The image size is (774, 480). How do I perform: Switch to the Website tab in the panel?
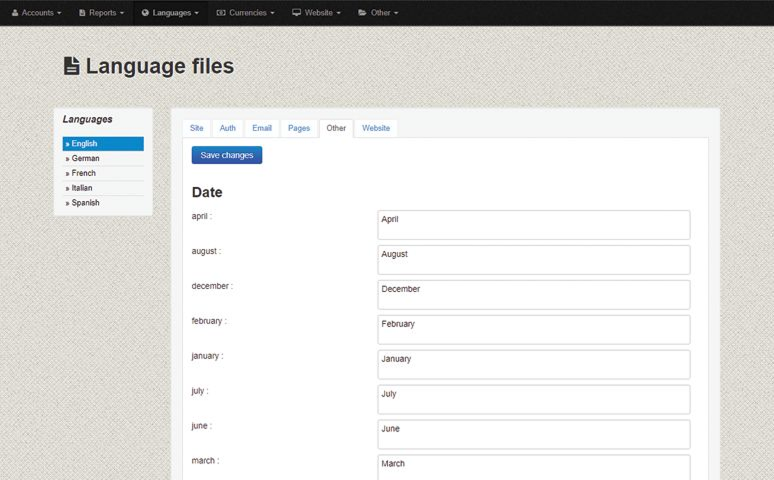[376, 128]
